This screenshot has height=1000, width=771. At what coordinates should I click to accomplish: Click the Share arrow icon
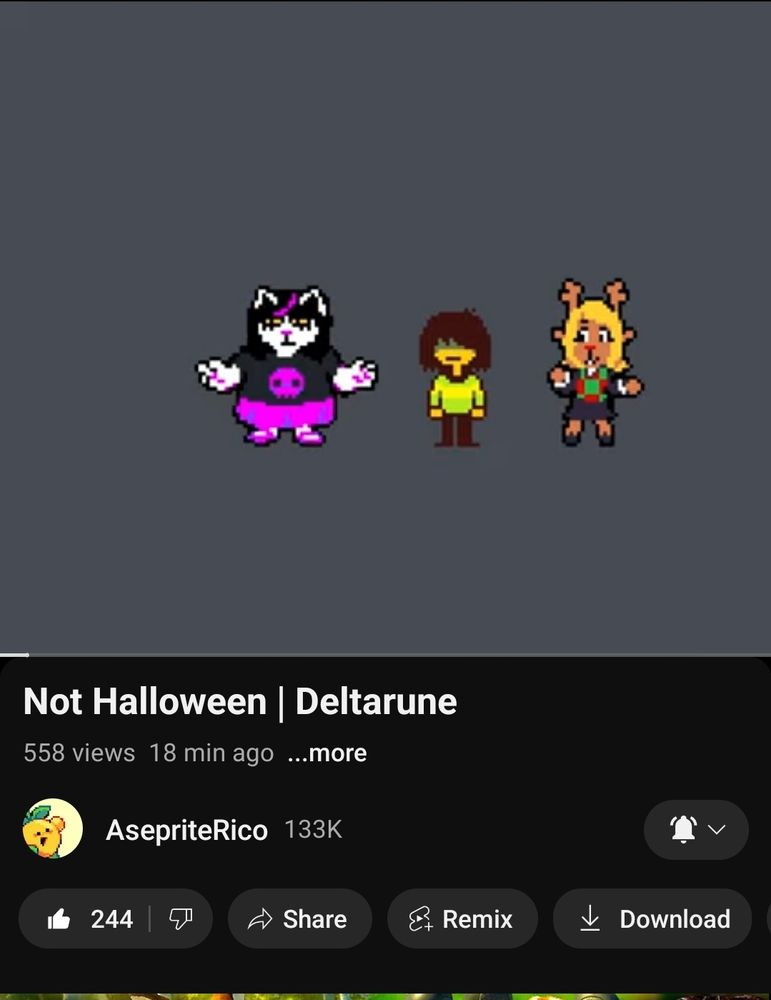(x=260, y=919)
